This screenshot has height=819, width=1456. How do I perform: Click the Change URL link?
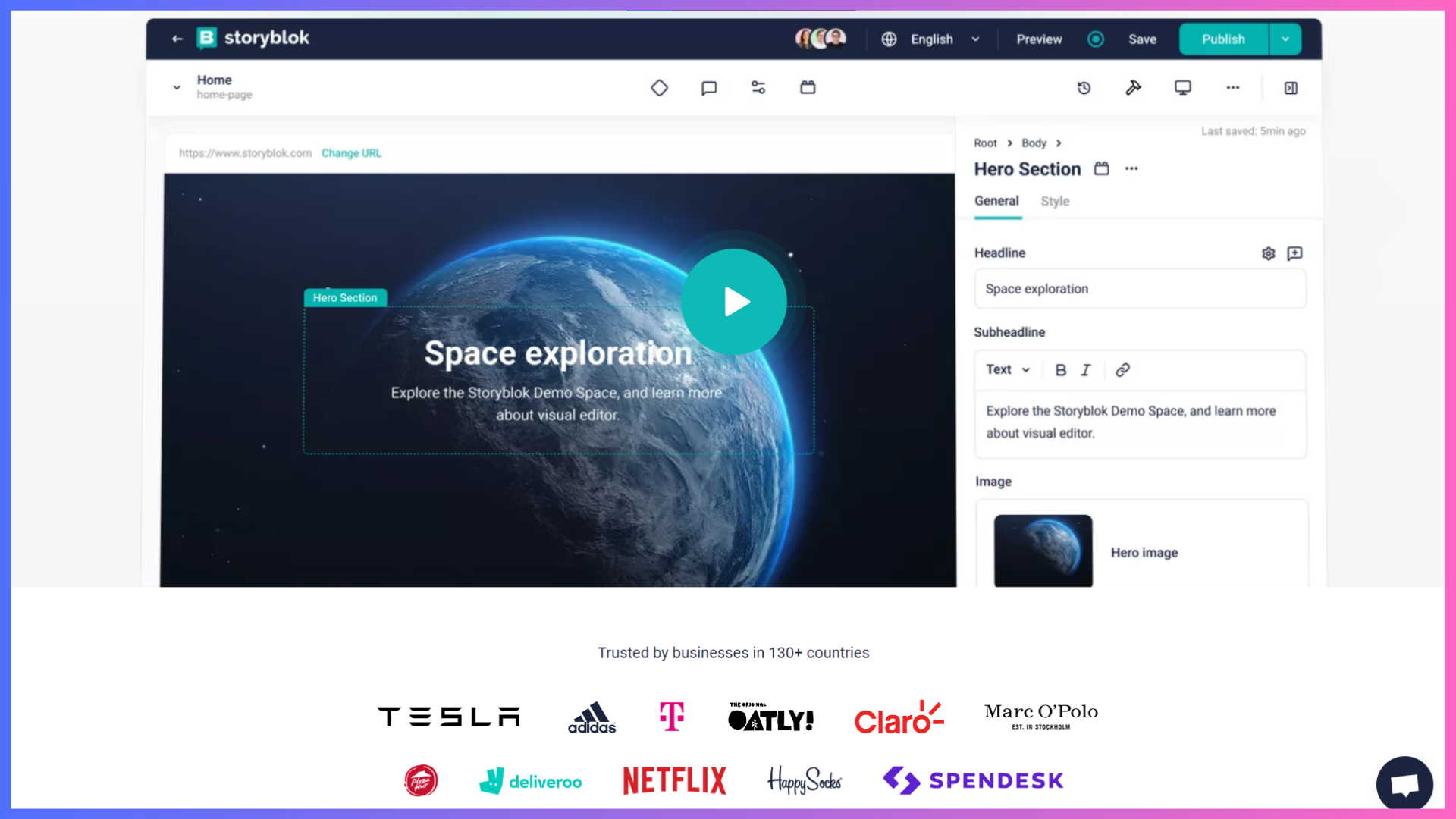pos(351,153)
